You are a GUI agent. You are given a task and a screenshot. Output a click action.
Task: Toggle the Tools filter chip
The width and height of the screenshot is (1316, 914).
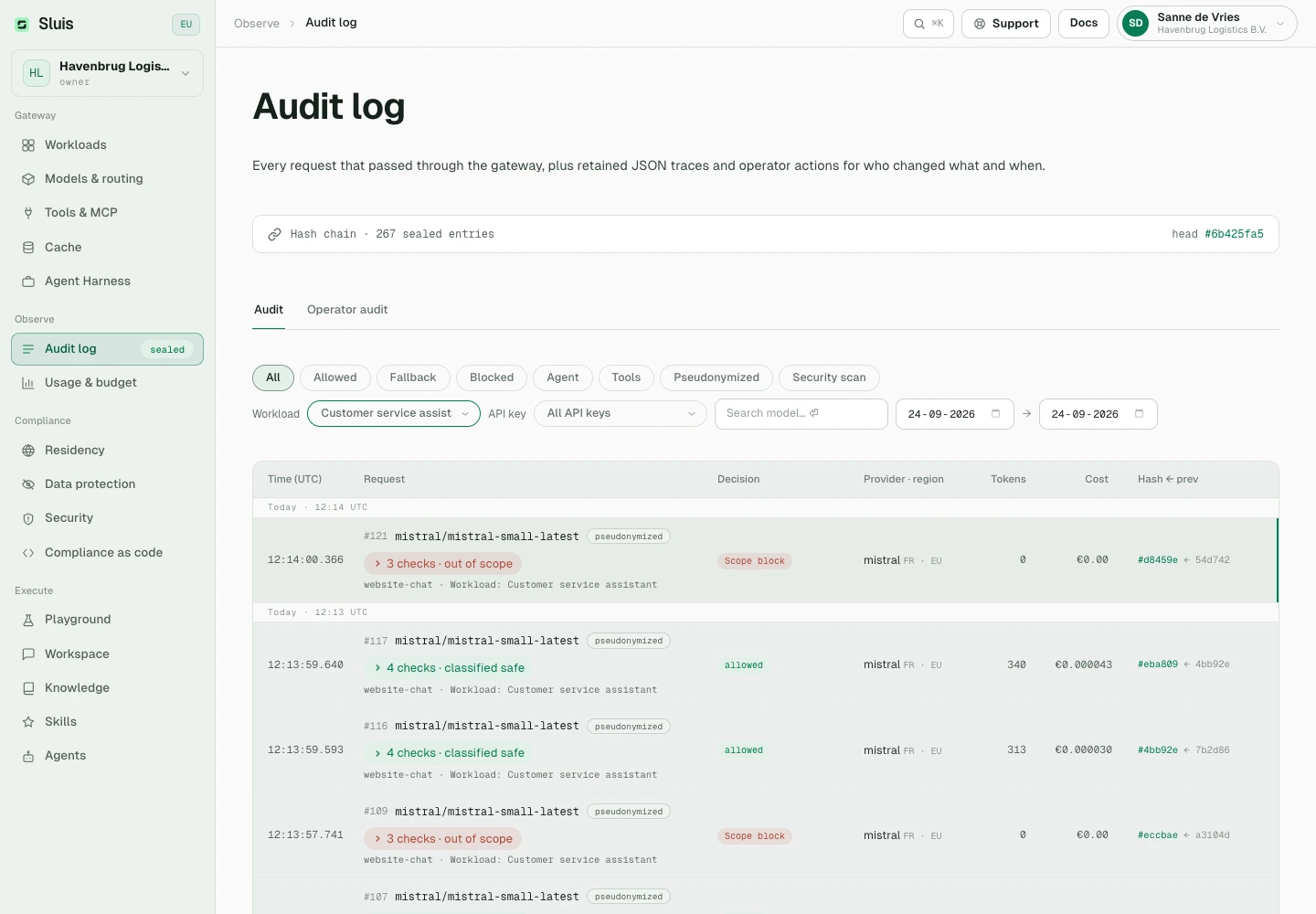pyautogui.click(x=626, y=377)
